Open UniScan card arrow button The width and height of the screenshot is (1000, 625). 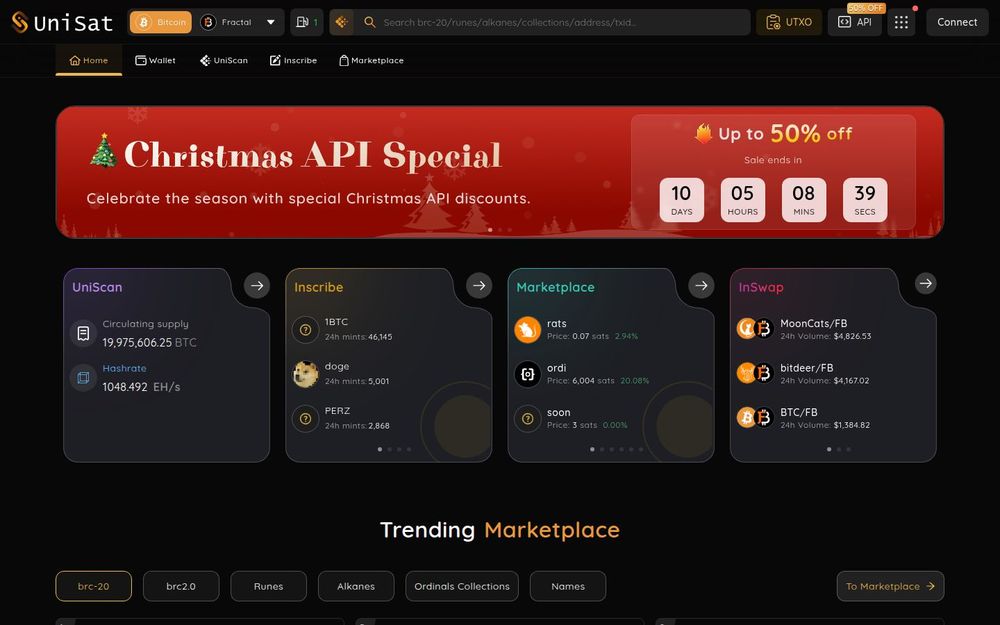tap(257, 286)
